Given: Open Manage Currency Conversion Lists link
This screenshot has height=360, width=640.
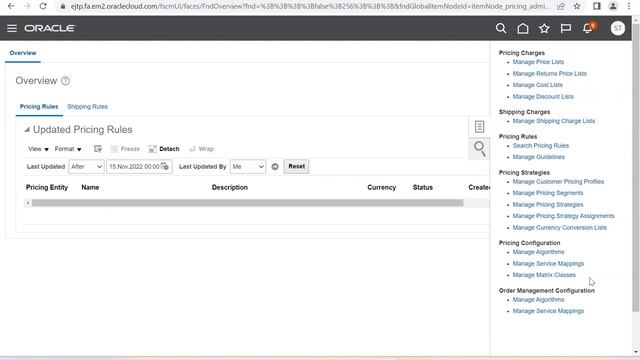Looking at the screenshot, I should pos(560,227).
